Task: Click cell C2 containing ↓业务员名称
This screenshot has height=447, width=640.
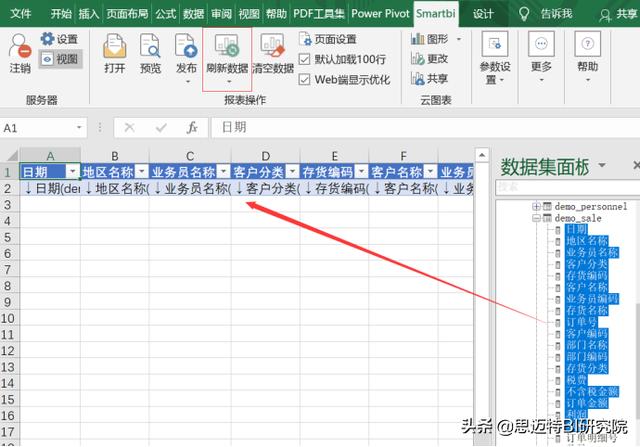Action: pos(190,188)
